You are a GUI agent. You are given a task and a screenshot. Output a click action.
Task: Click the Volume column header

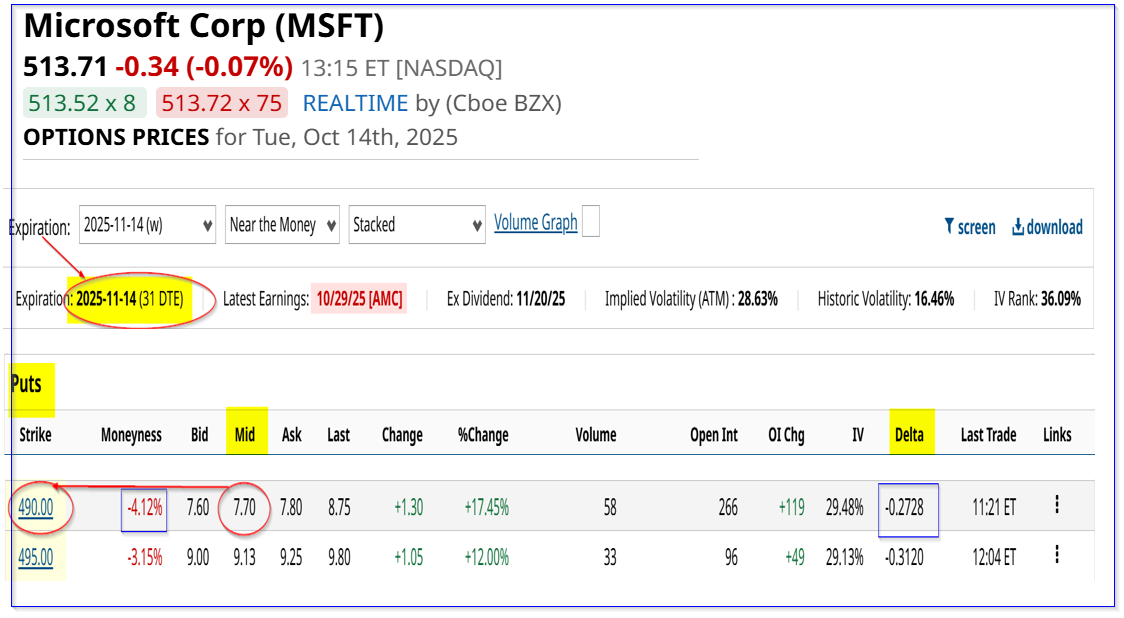595,435
